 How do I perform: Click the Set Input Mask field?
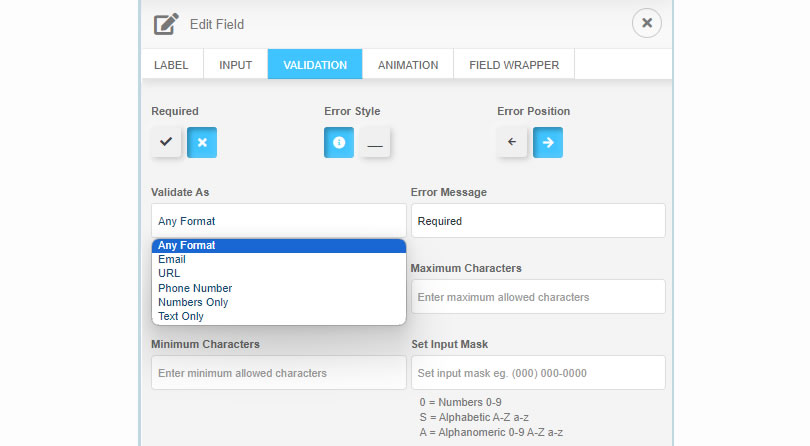(x=538, y=373)
